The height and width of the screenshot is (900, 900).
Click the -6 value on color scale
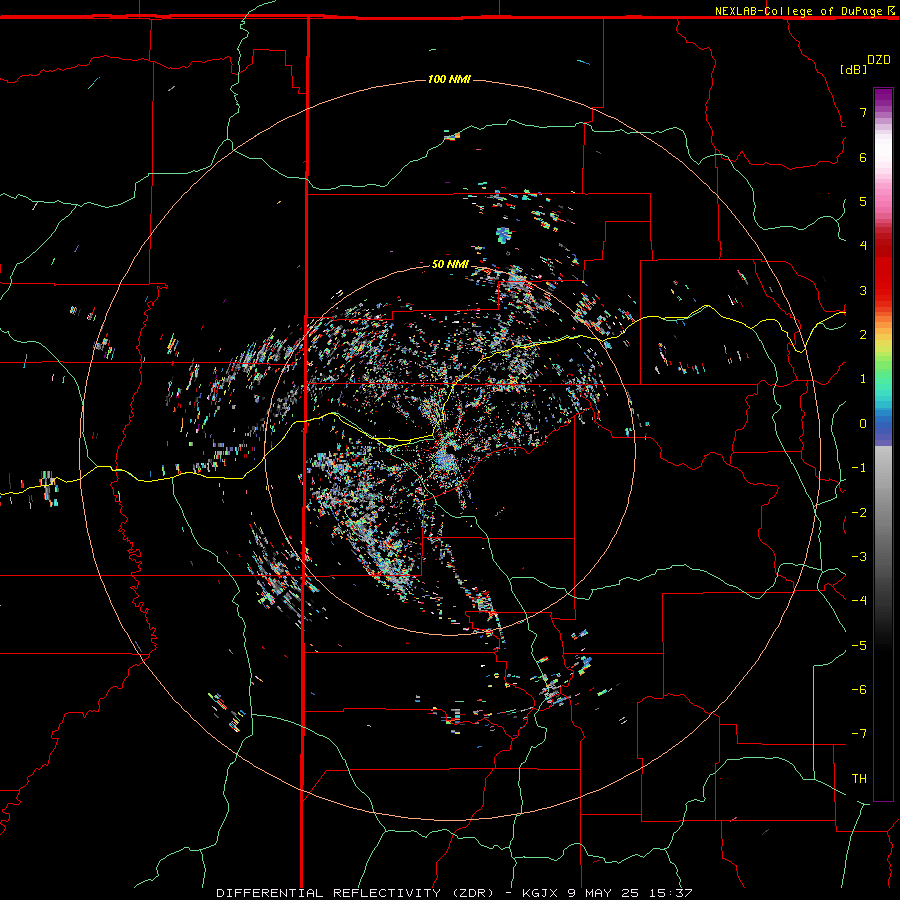pyautogui.click(x=859, y=690)
